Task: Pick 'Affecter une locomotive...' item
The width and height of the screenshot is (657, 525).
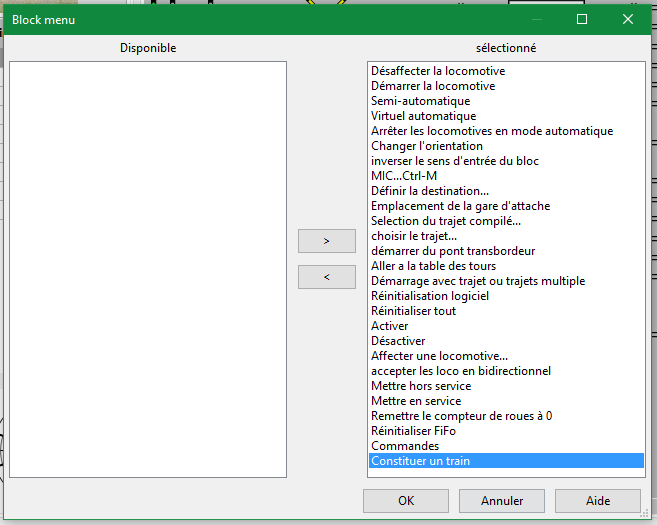Action: pyautogui.click(x=439, y=356)
